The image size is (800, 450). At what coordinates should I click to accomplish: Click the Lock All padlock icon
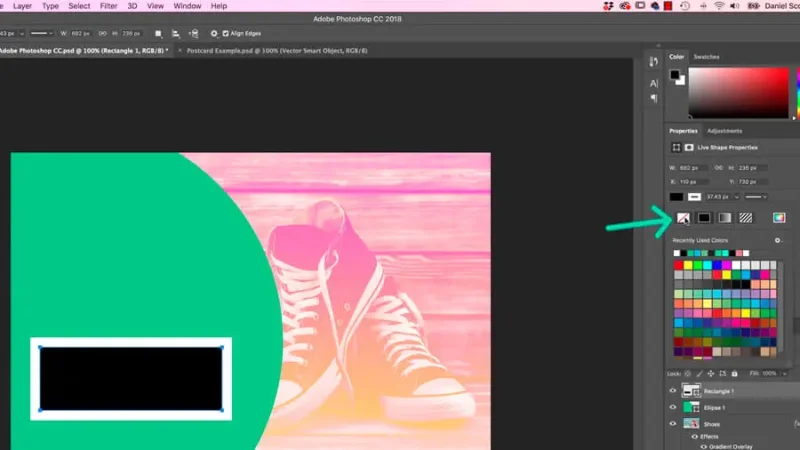pyautogui.click(x=734, y=374)
